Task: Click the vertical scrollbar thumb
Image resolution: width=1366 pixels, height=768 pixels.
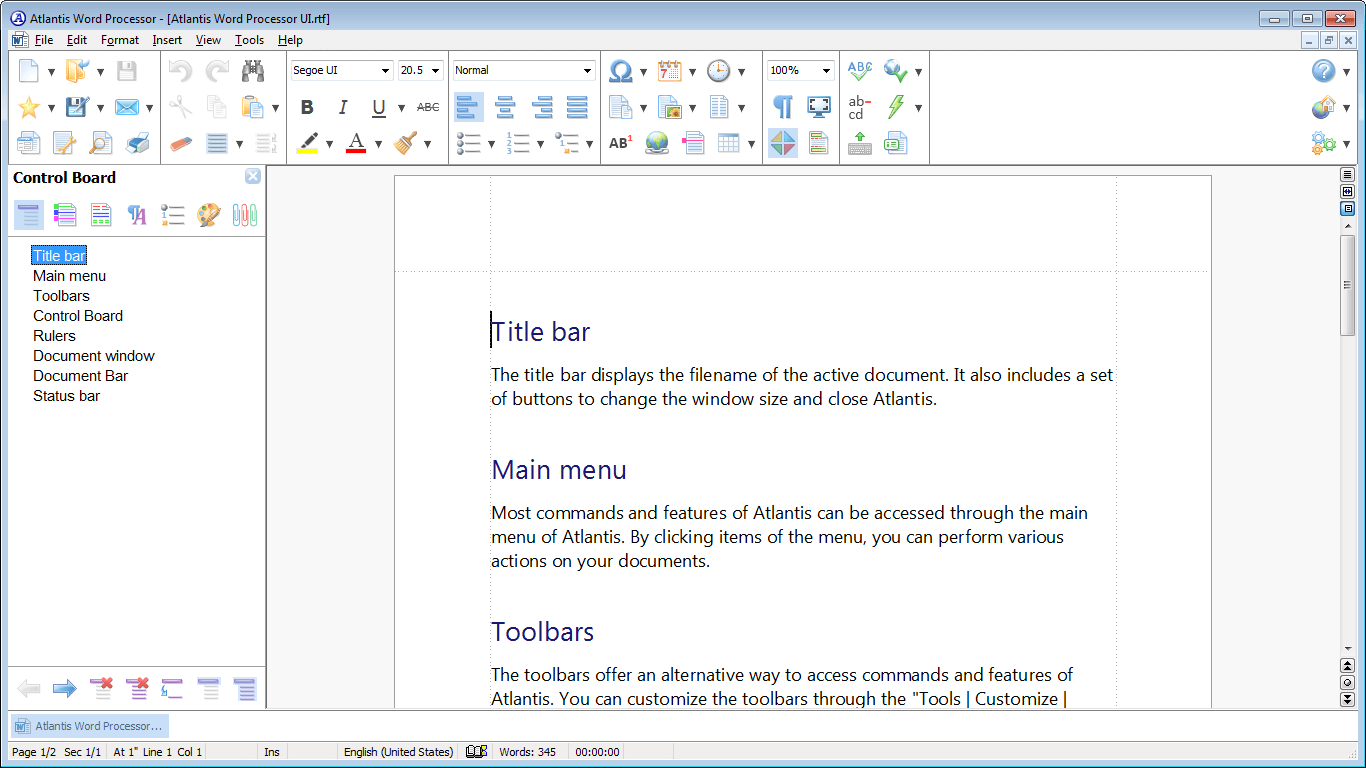Action: tap(1348, 285)
